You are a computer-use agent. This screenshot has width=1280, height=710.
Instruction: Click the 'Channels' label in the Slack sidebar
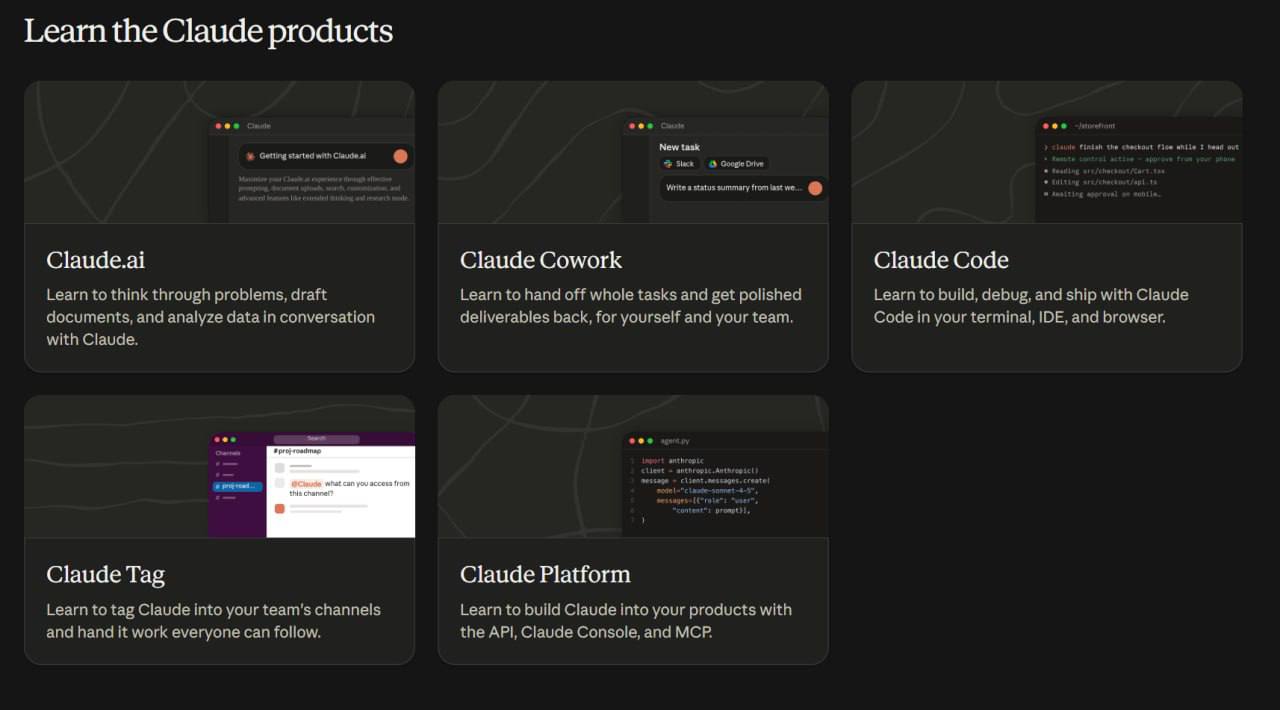point(227,453)
